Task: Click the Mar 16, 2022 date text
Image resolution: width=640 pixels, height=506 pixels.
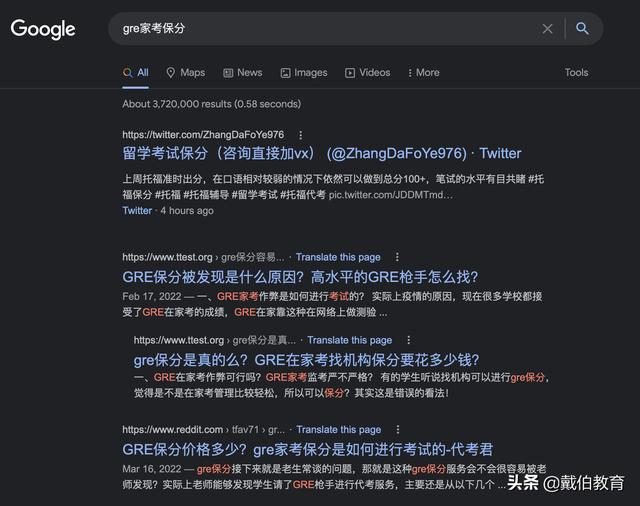Action: (x=152, y=469)
